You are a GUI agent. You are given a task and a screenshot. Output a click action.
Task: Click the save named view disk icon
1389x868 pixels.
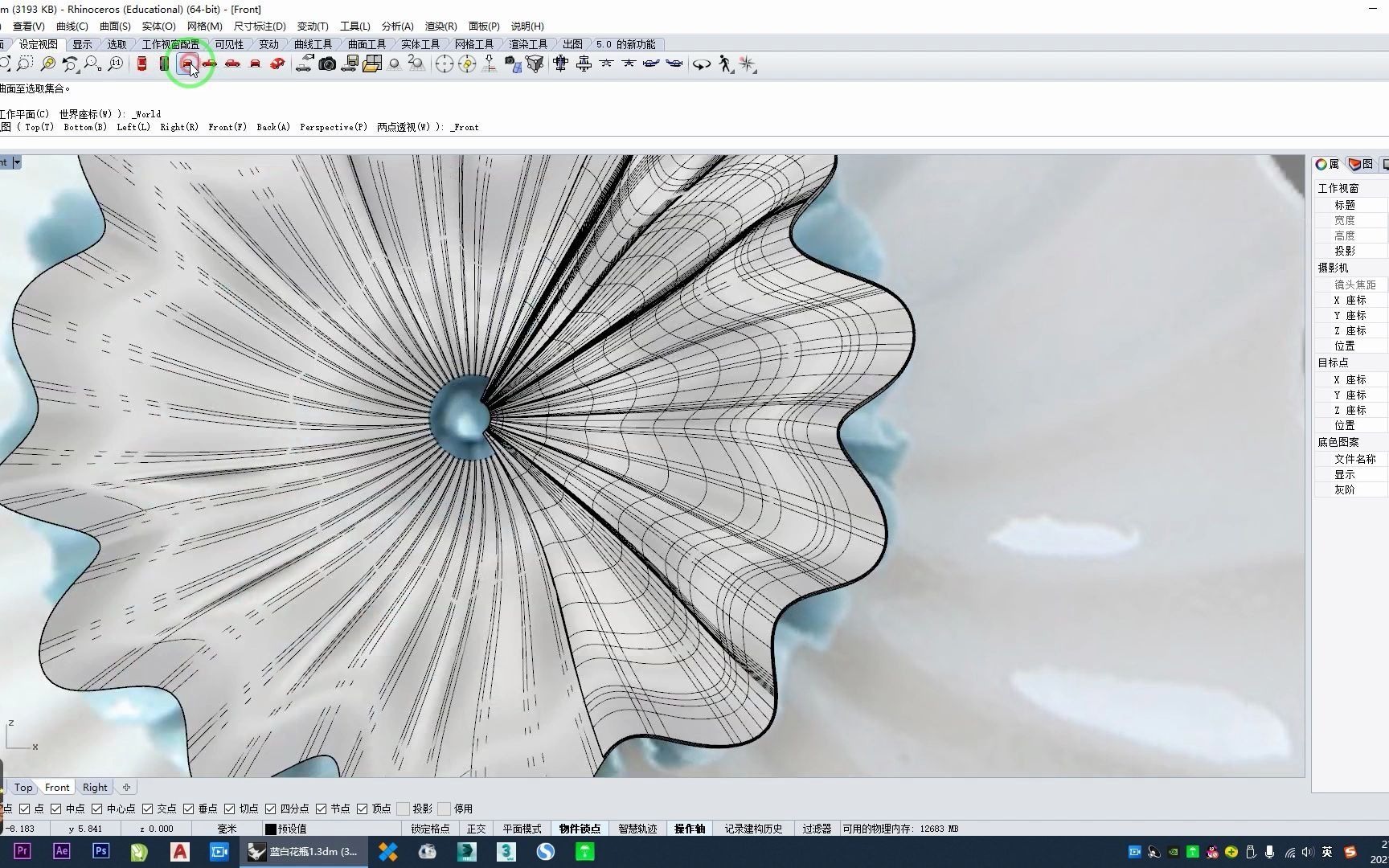(350, 63)
